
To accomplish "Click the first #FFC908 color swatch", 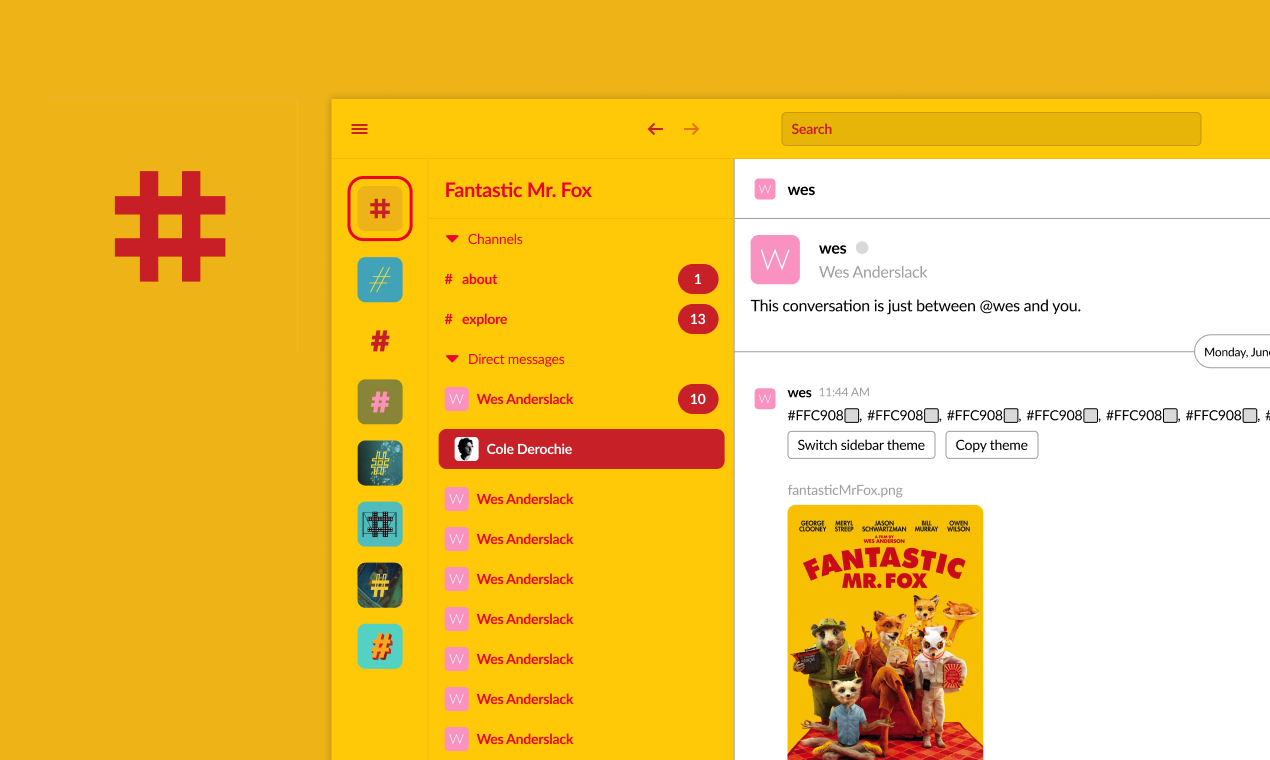I will point(852,415).
